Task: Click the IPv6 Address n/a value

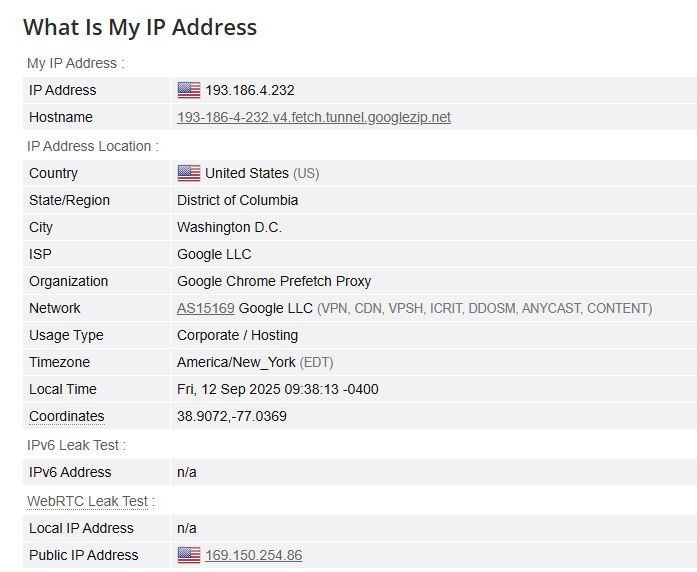Action: (187, 472)
